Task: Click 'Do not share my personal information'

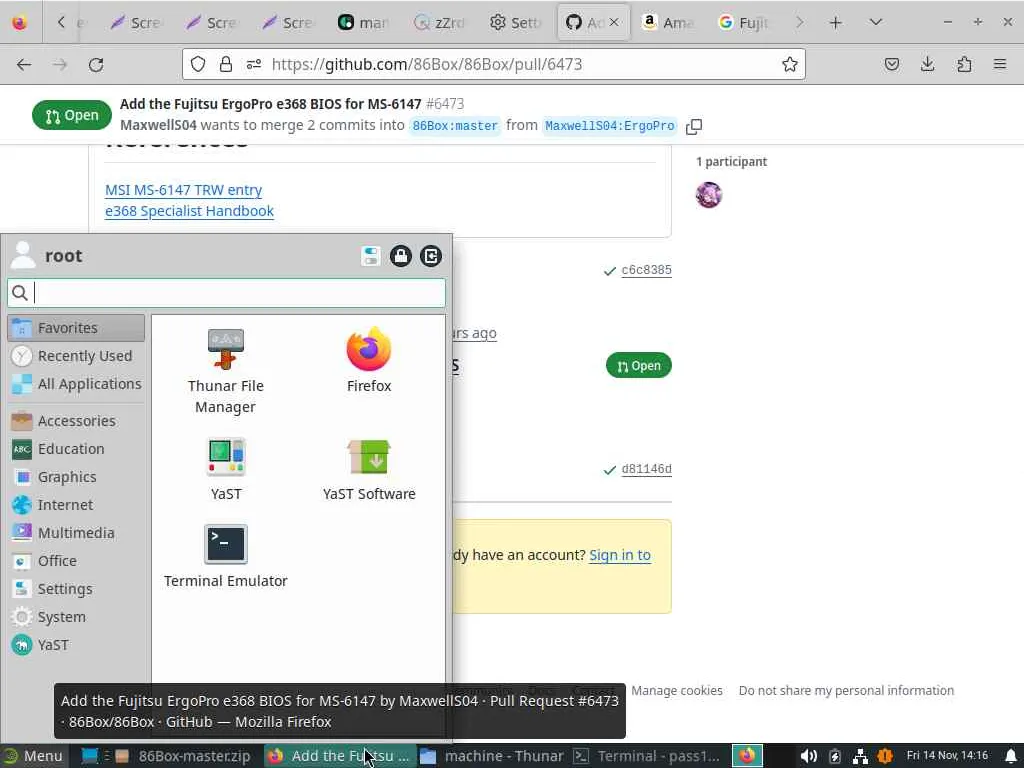Action: click(846, 690)
